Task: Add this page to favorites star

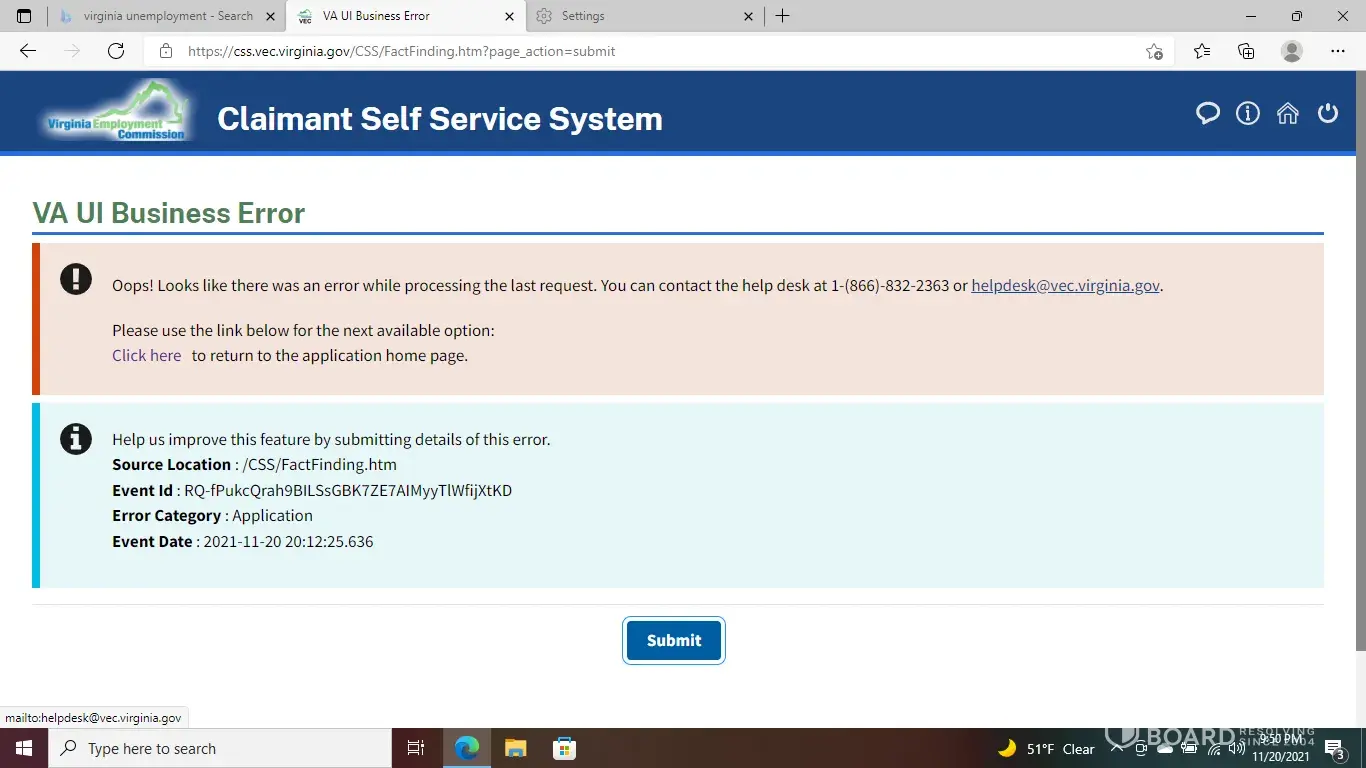Action: click(1154, 51)
